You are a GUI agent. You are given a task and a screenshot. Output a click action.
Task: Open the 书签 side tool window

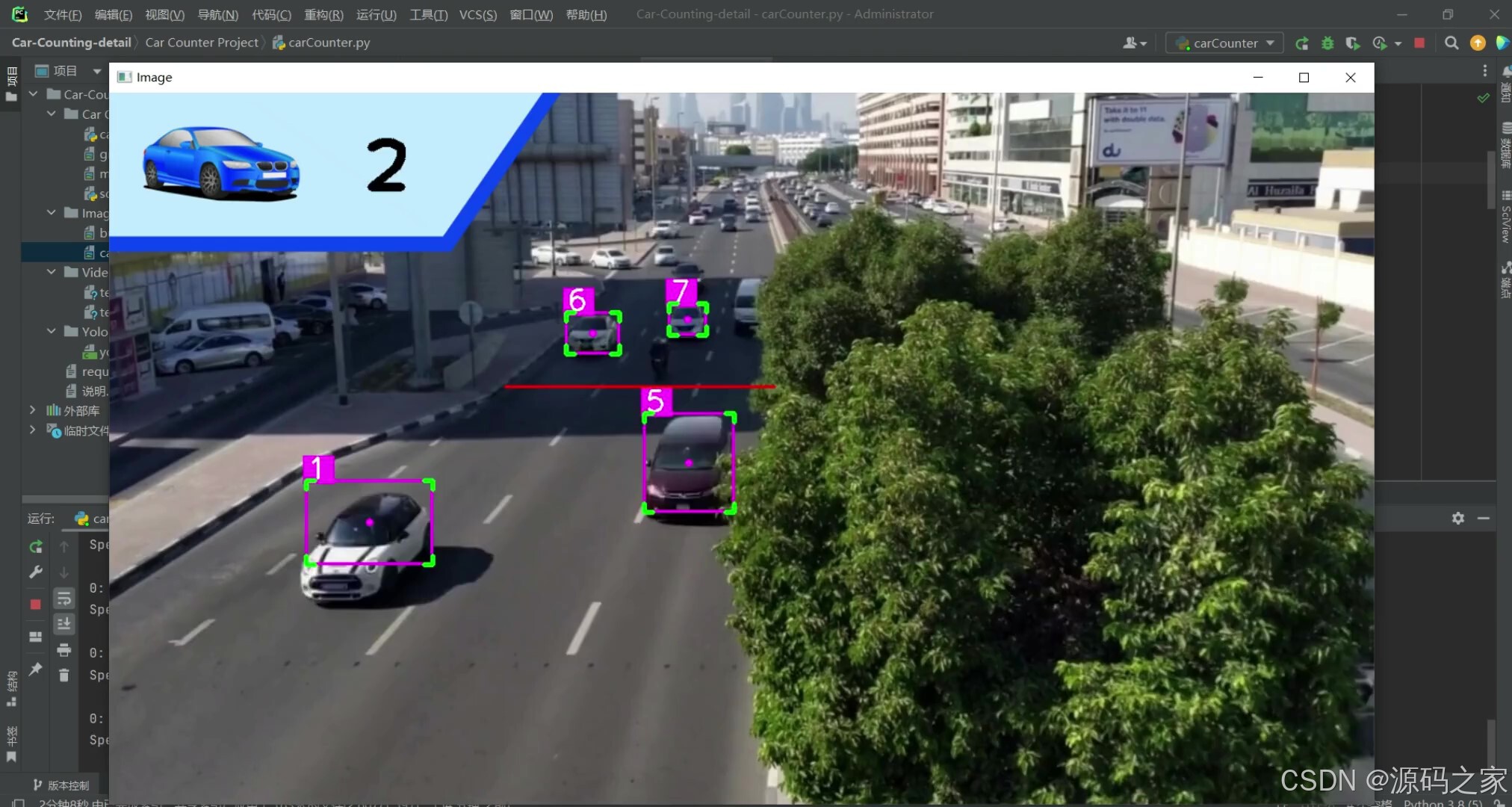click(x=11, y=744)
